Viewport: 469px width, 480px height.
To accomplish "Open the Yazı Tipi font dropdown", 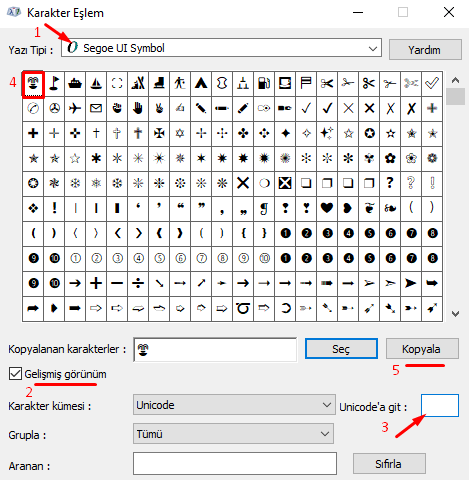I will 221,48.
